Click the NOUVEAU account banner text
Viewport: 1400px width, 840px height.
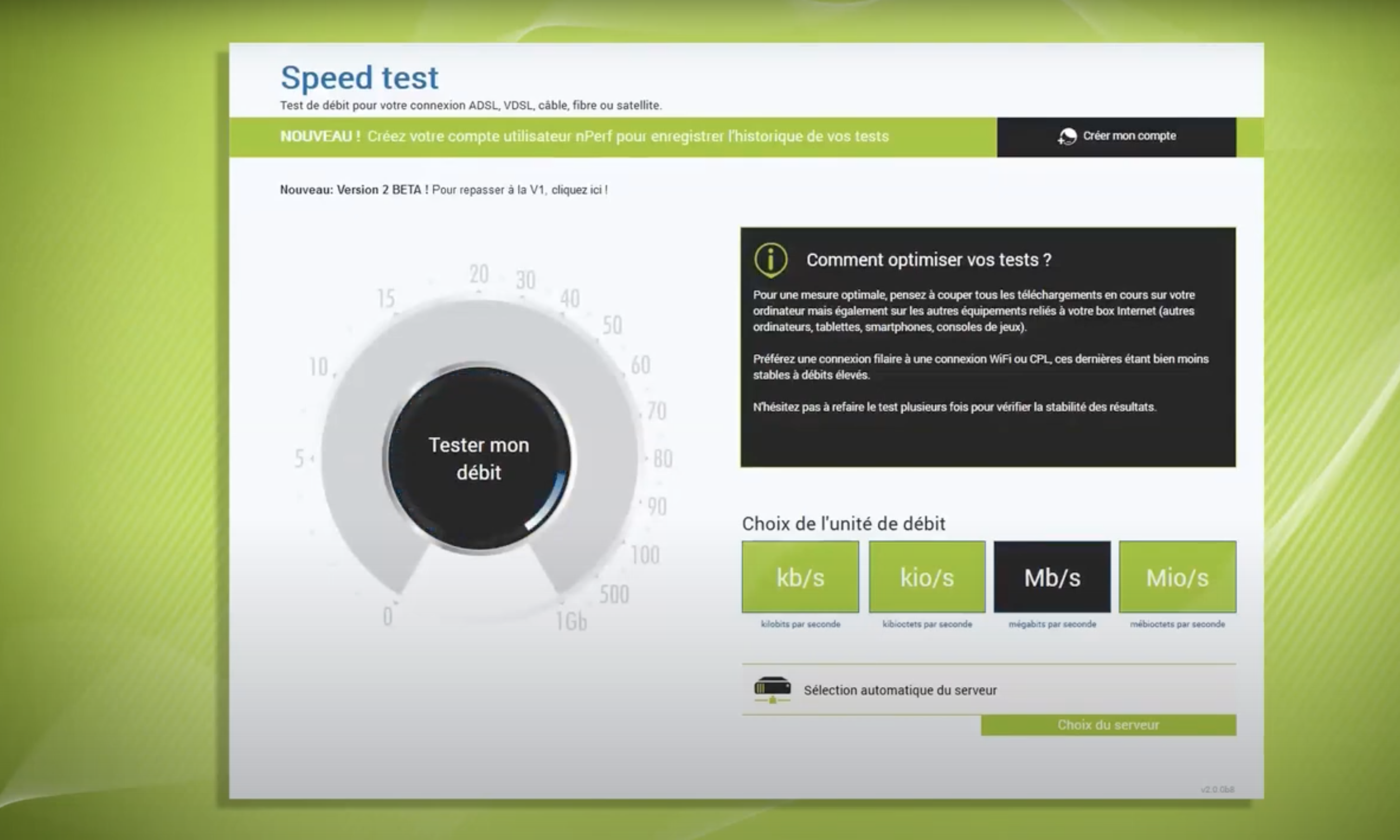pos(585,136)
